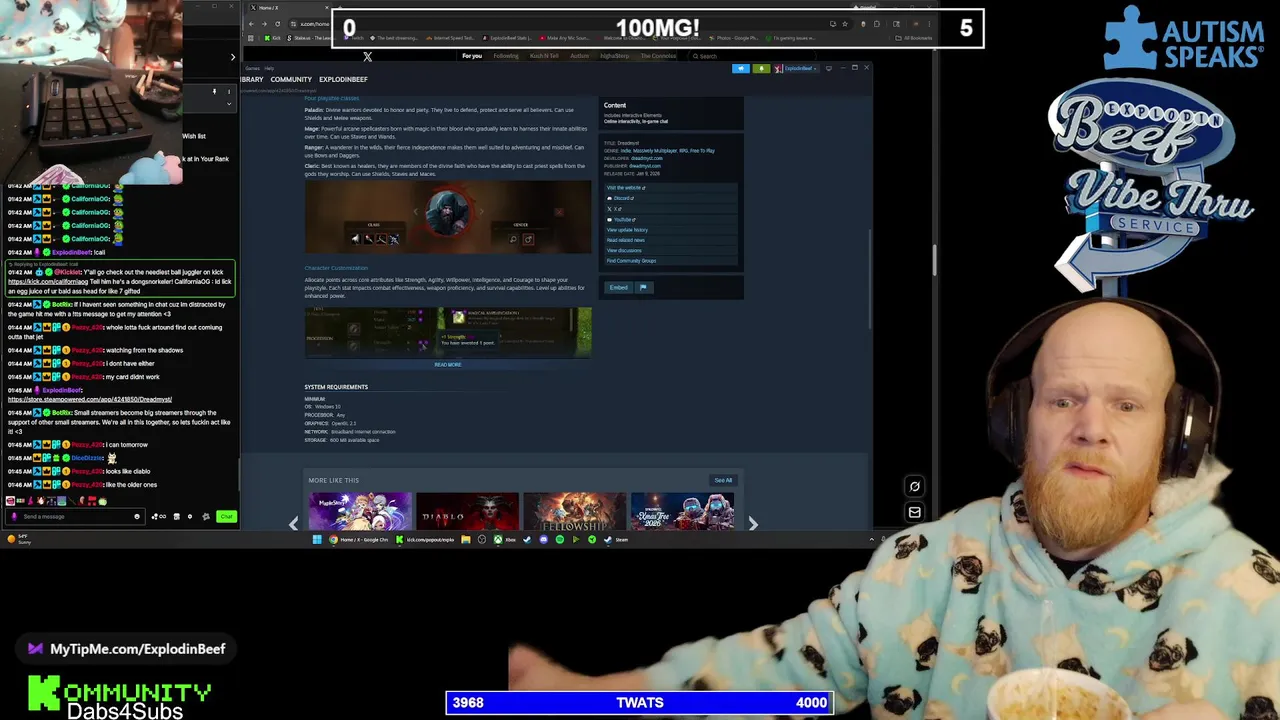Click the overlay circular icon above the envelope
This screenshot has height=720, width=1280.
(x=914, y=487)
